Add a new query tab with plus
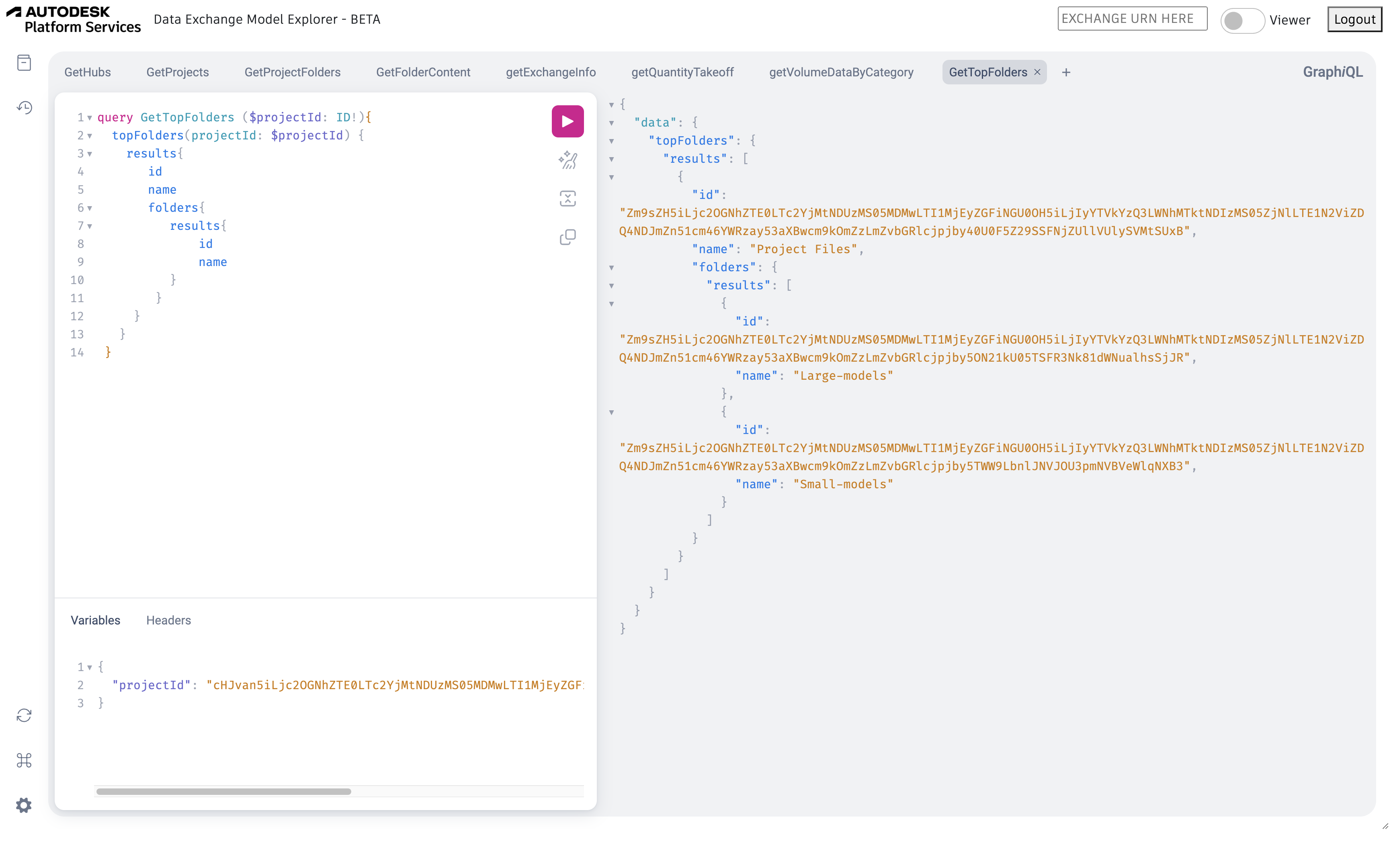The width and height of the screenshot is (1389, 868). [1066, 72]
